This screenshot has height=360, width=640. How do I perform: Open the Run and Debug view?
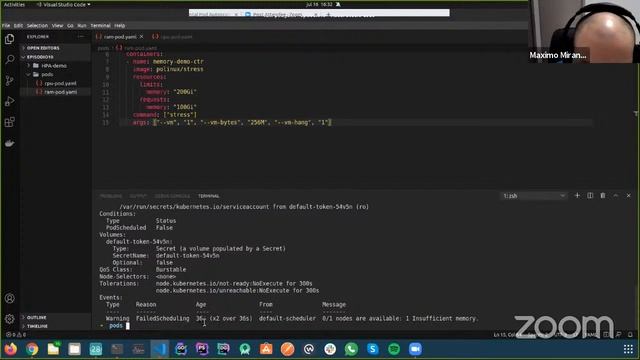tap(9, 101)
